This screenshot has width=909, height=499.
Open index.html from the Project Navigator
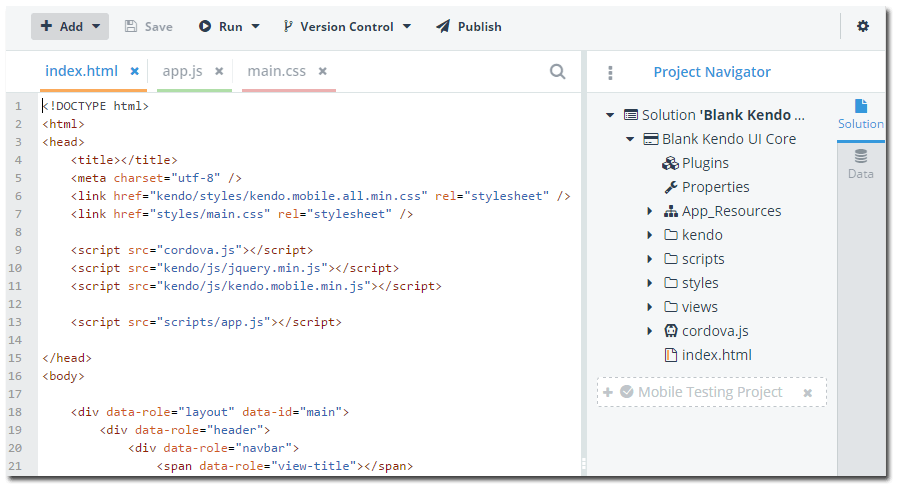click(717, 355)
